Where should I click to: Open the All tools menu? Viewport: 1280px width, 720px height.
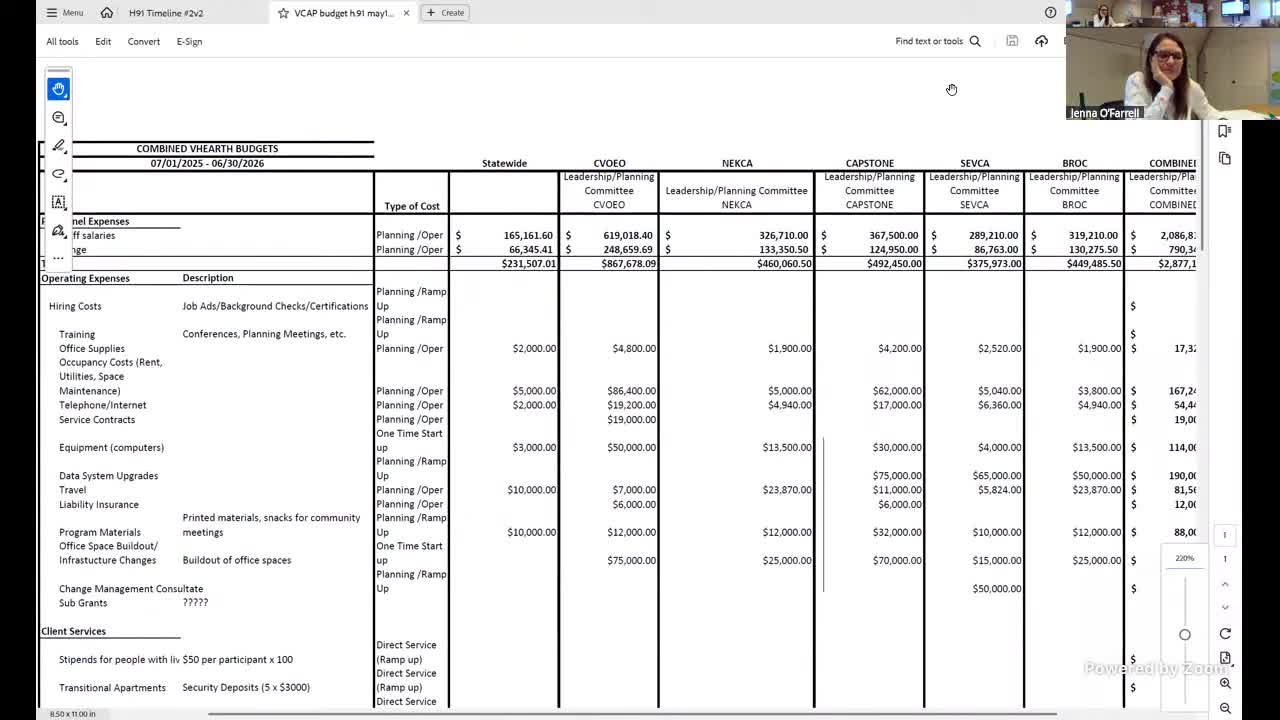tap(62, 41)
